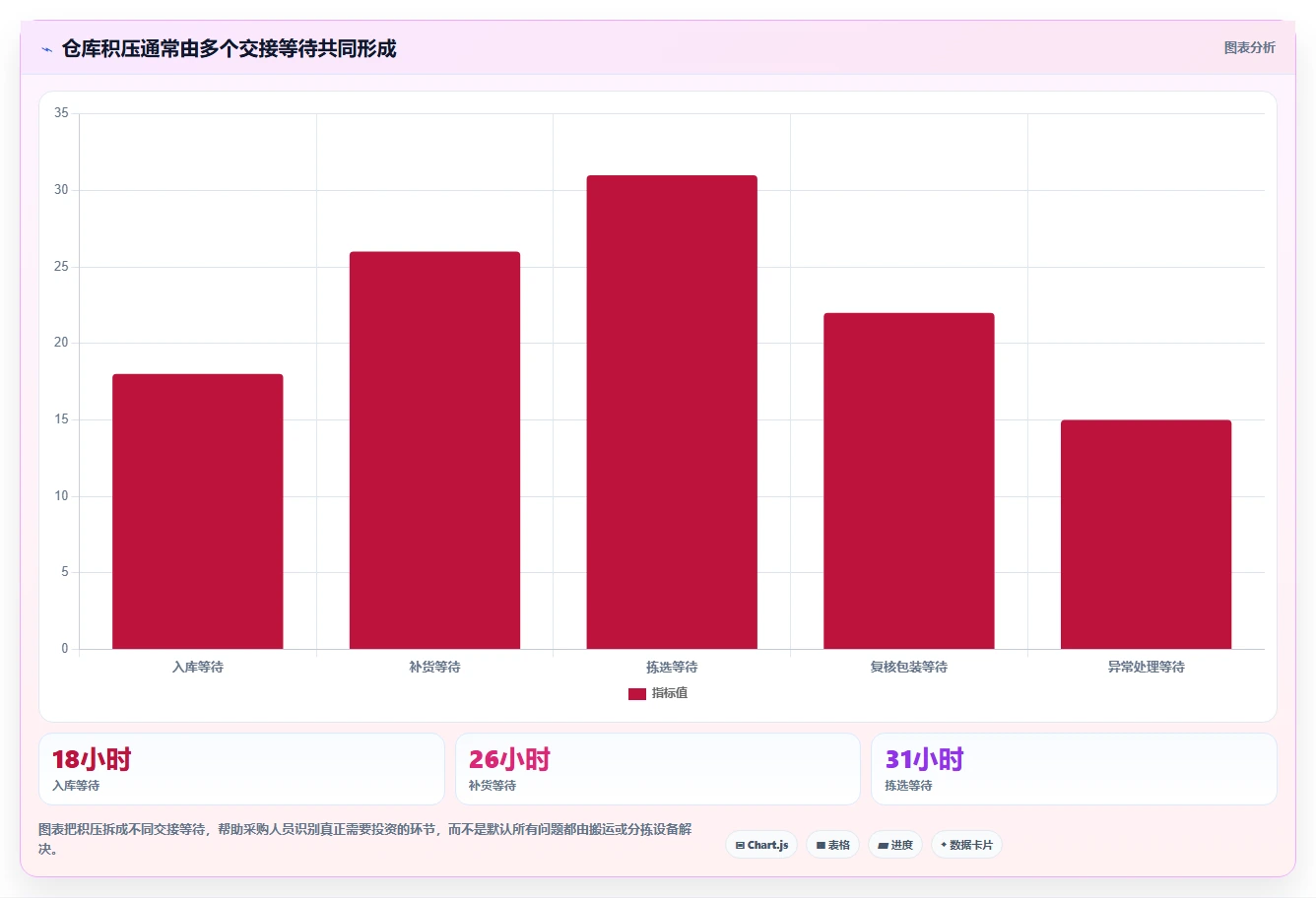The height and width of the screenshot is (898, 1316).
Task: Click the 入库等待 bar in the chart
Action: [x=198, y=511]
